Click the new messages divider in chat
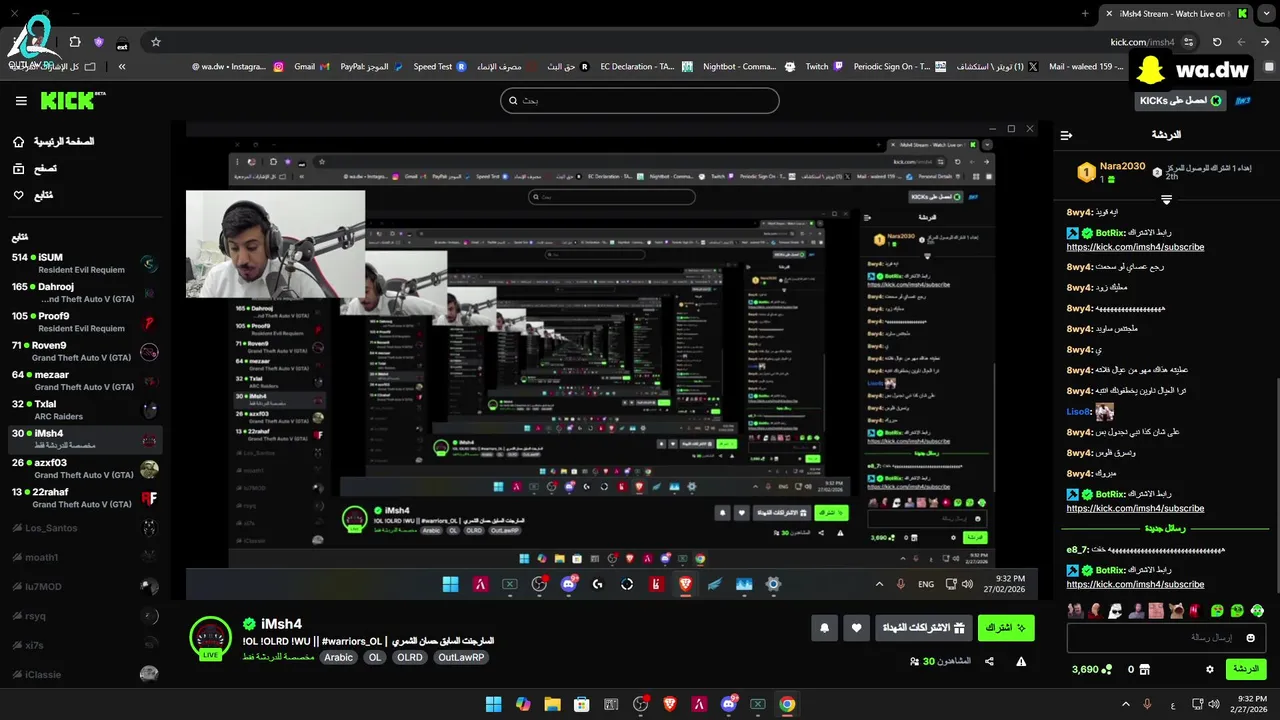 pos(1165,528)
